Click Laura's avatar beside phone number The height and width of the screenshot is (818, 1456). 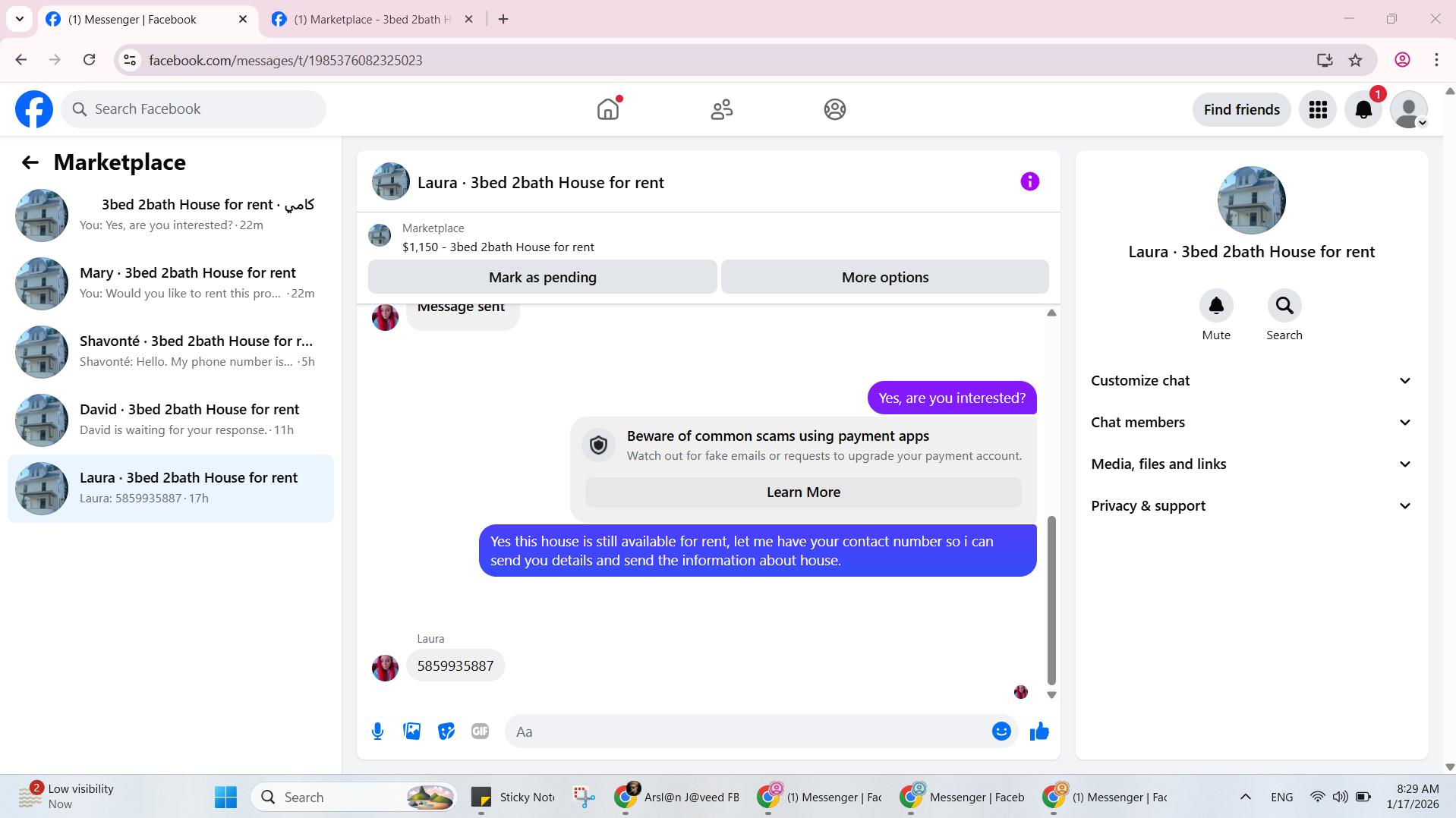[x=385, y=669]
